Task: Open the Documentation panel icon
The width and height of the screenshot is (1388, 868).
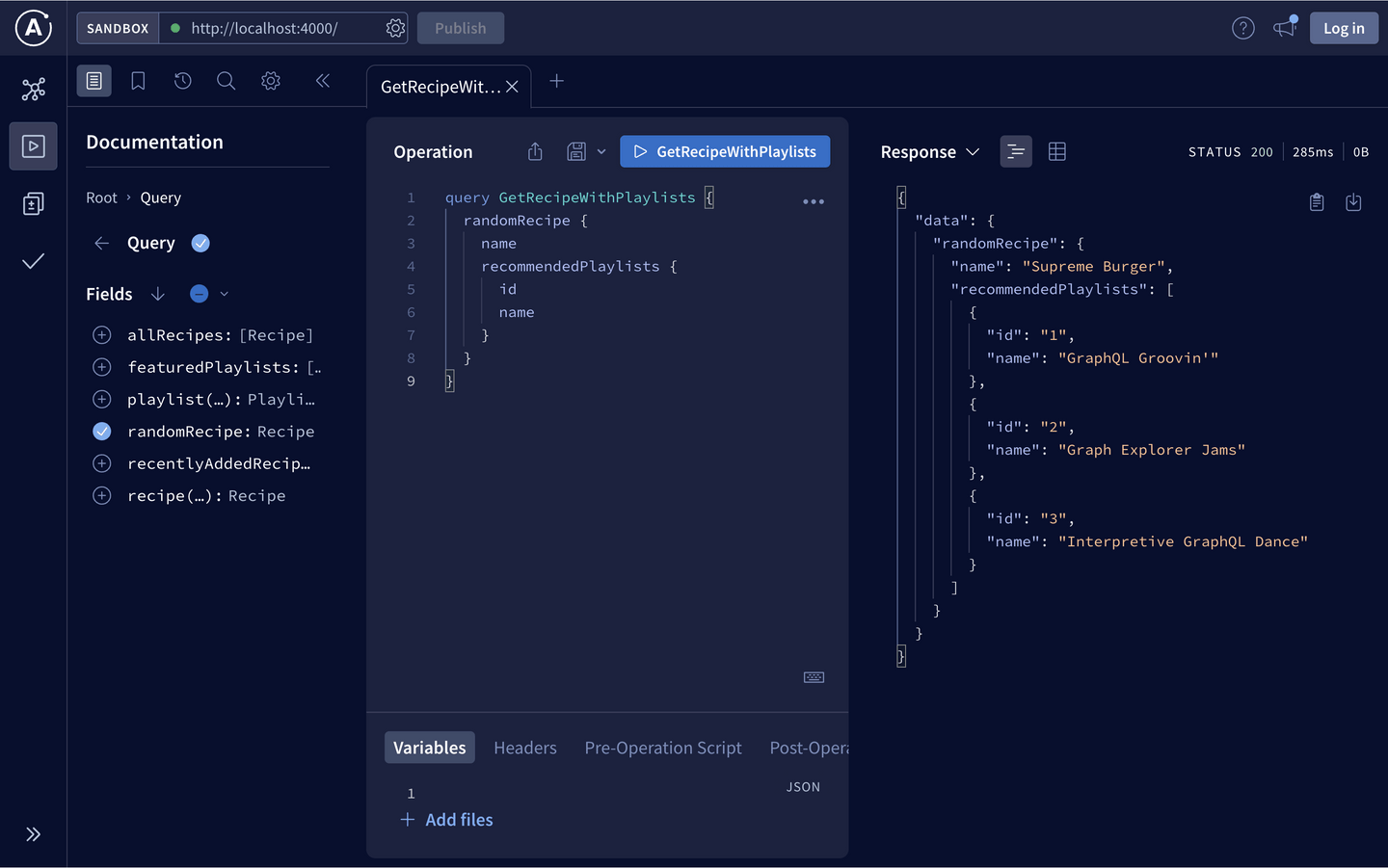Action: (x=93, y=81)
